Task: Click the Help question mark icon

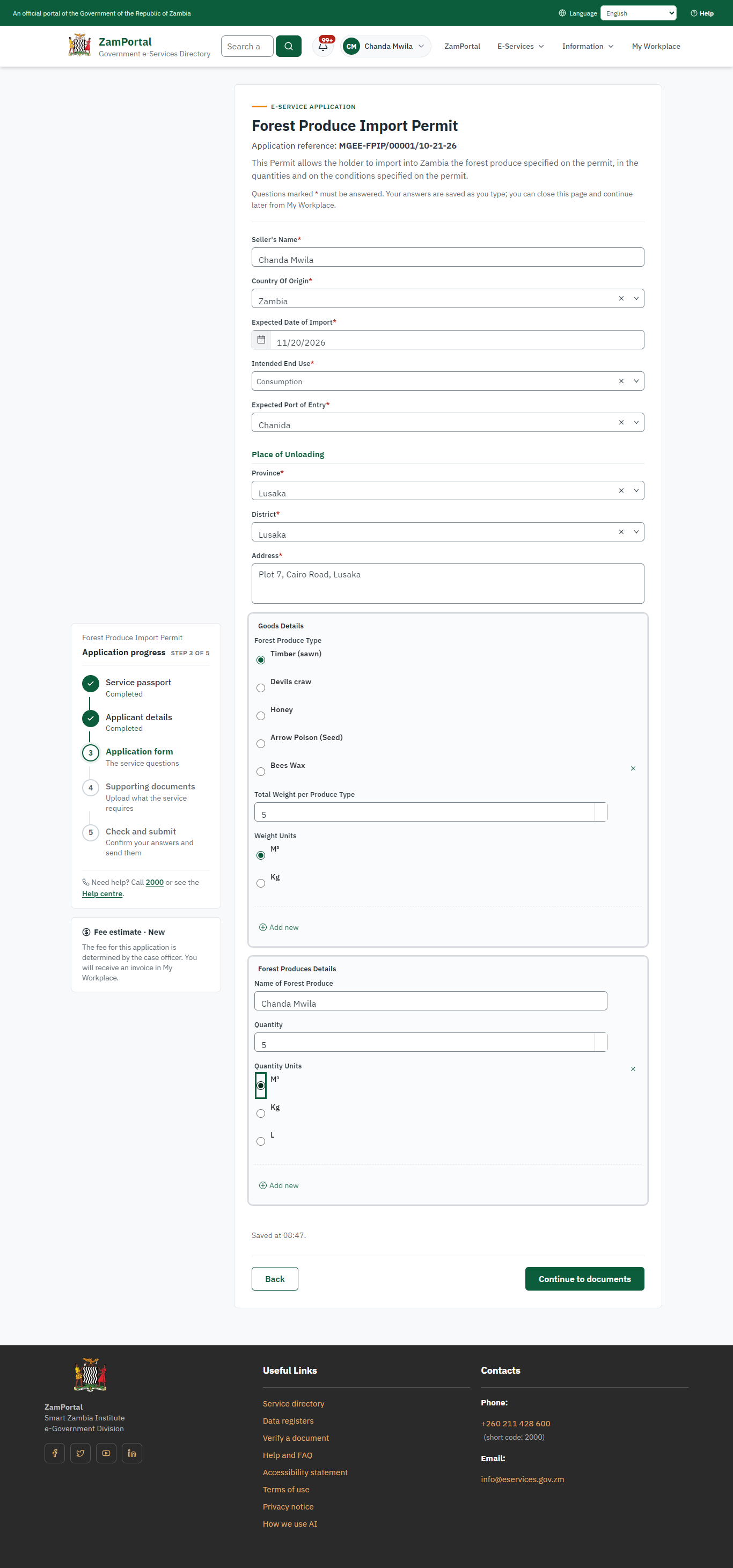Action: coord(693,13)
